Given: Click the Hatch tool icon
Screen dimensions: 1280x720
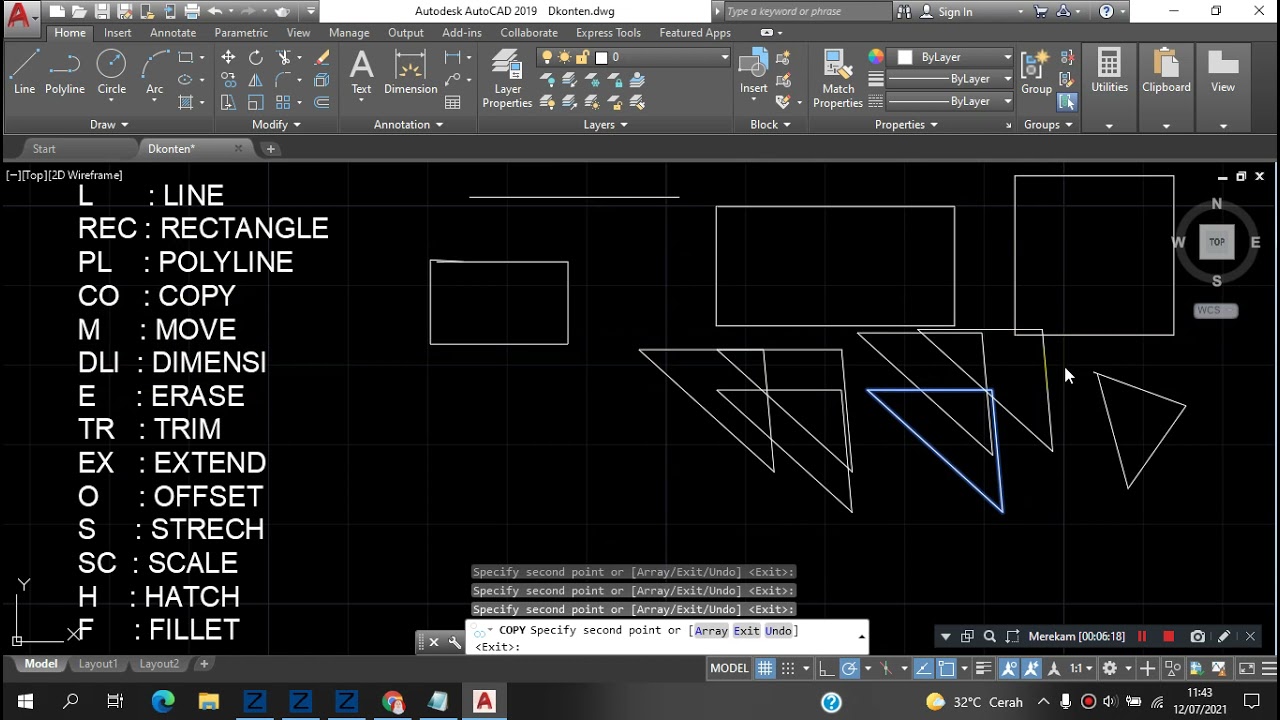Looking at the screenshot, I should (x=185, y=102).
